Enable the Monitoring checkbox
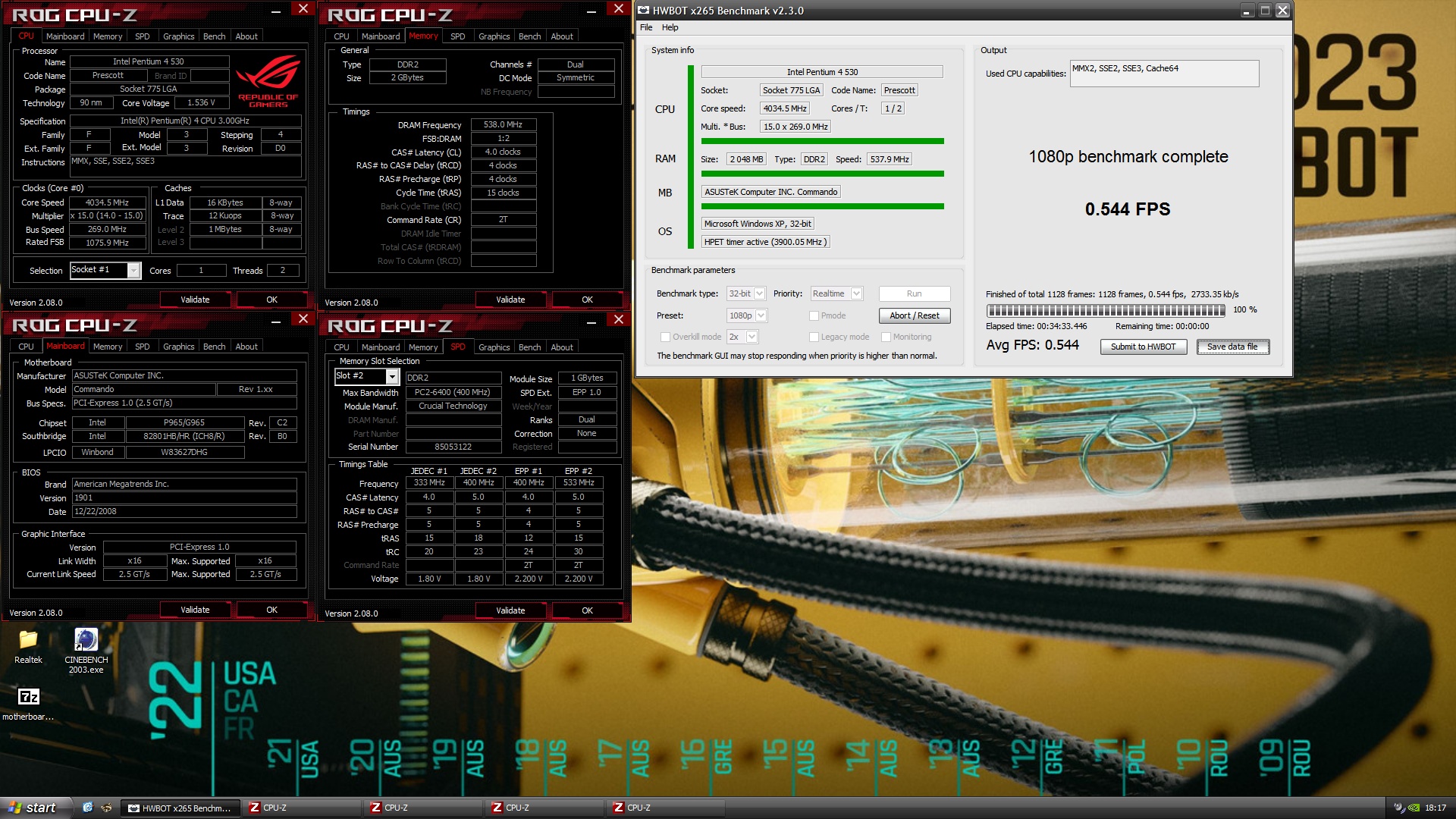Viewport: 1456px width, 819px height. 886,337
